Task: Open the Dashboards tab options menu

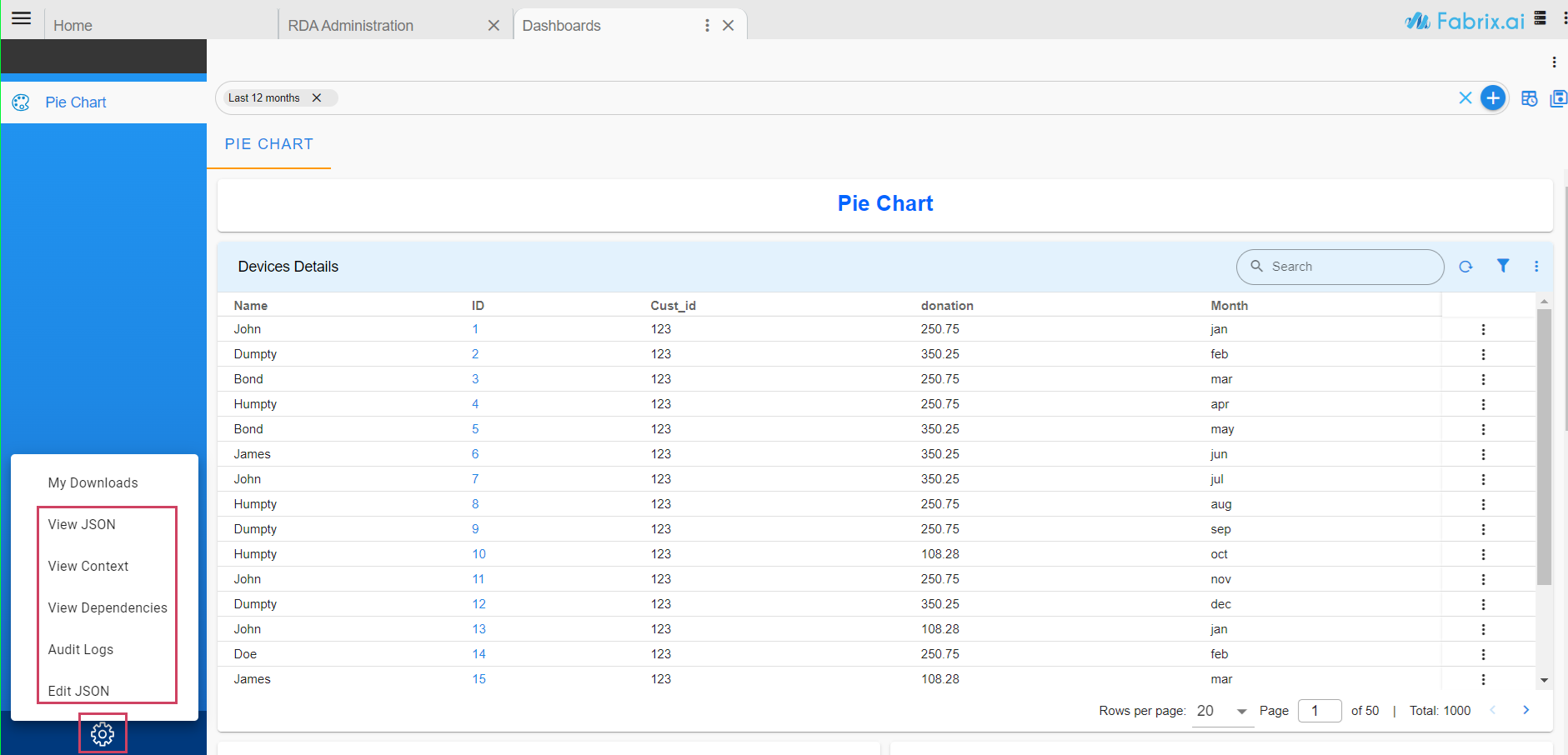Action: coord(707,26)
